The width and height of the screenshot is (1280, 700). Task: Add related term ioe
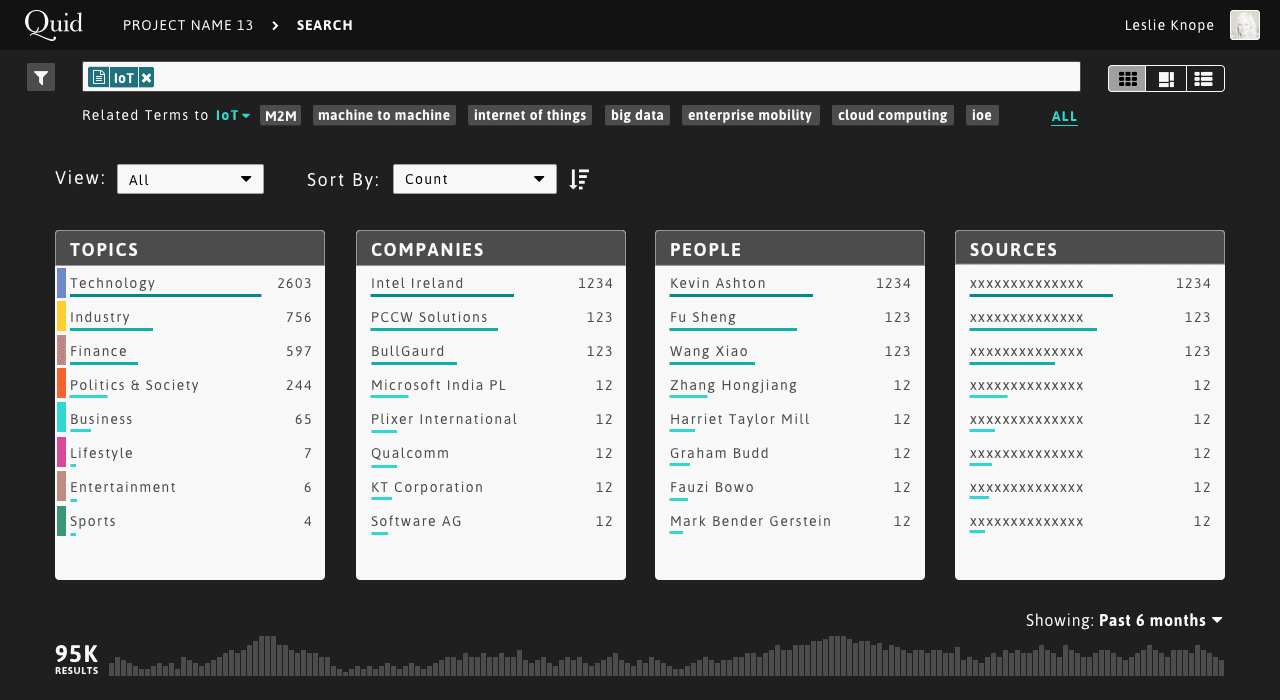pyautogui.click(x=982, y=116)
